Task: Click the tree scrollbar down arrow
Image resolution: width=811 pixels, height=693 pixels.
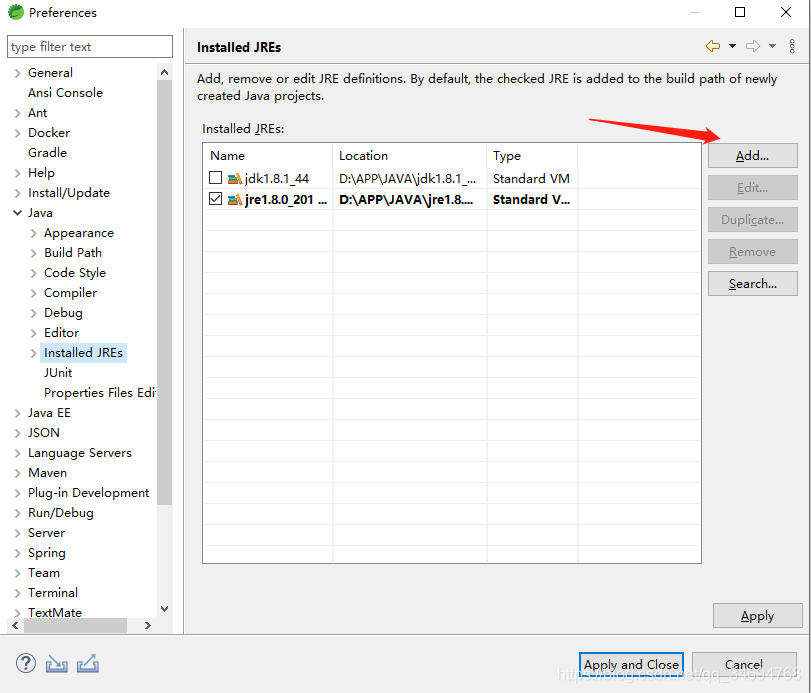Action: [x=164, y=609]
